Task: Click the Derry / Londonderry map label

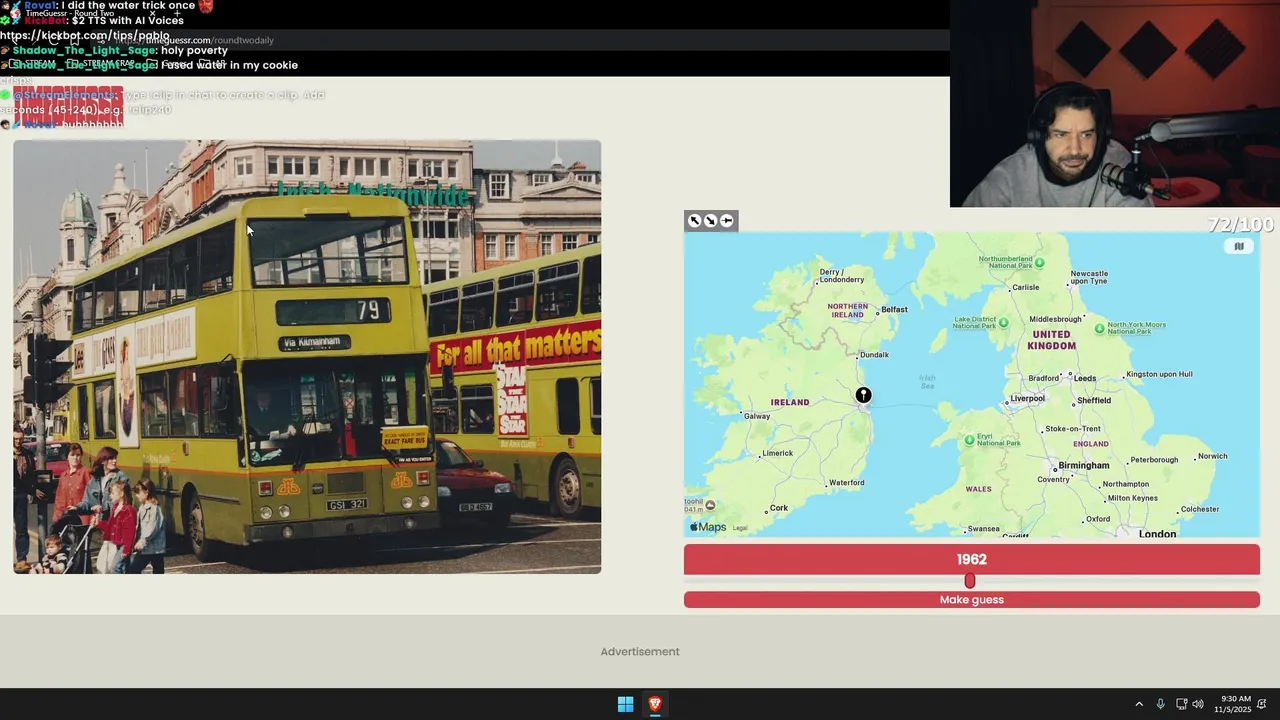Action: pos(840,275)
